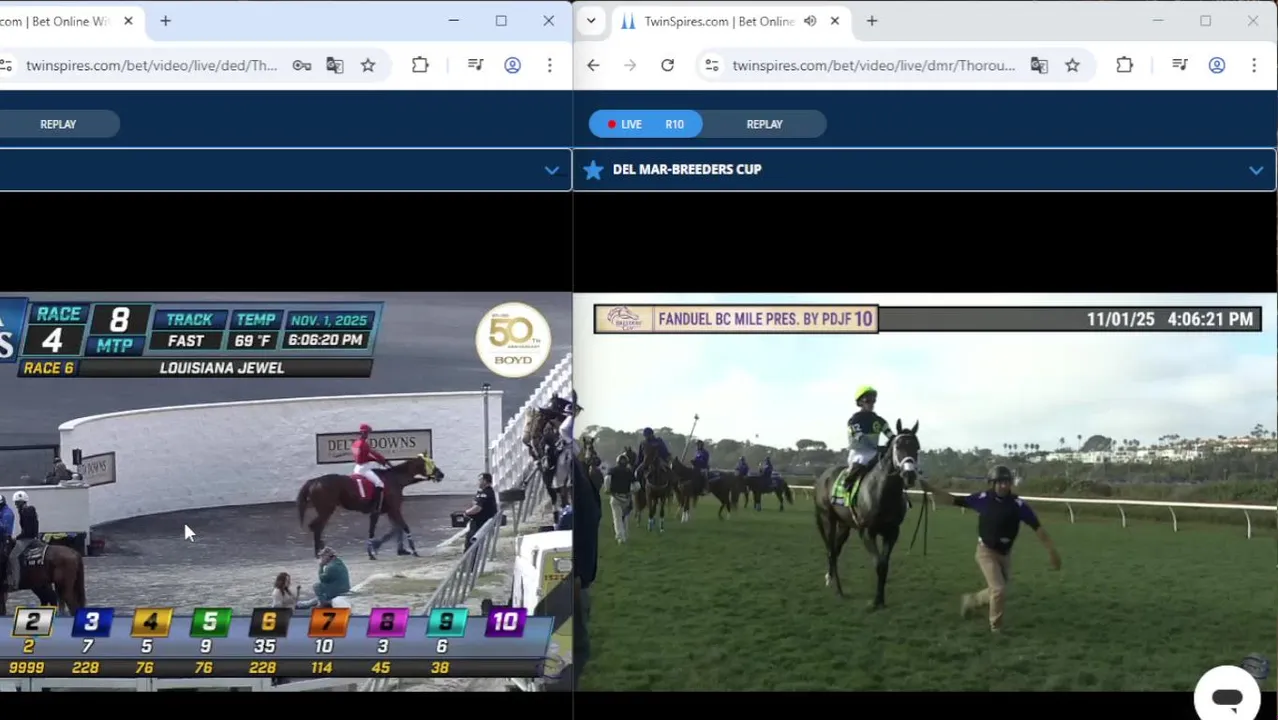Viewport: 1278px width, 720px height.
Task: Click the right window TwinSpires tab title
Action: (719, 21)
